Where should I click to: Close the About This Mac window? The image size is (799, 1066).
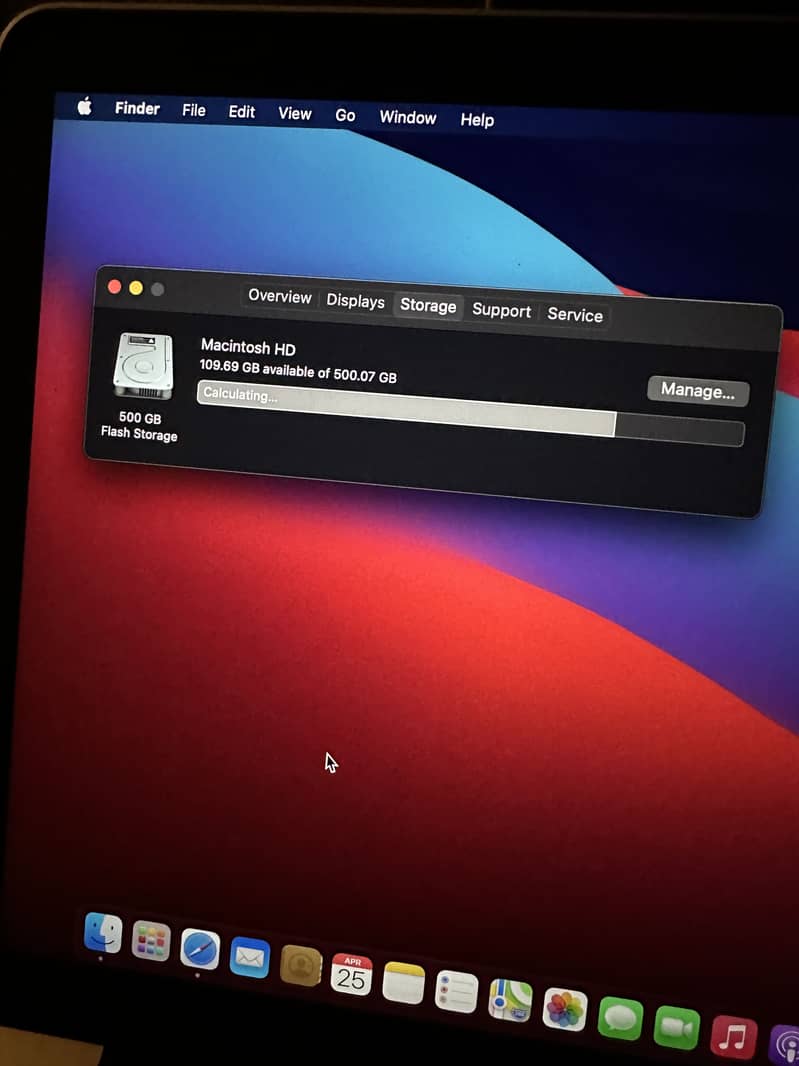[x=115, y=287]
